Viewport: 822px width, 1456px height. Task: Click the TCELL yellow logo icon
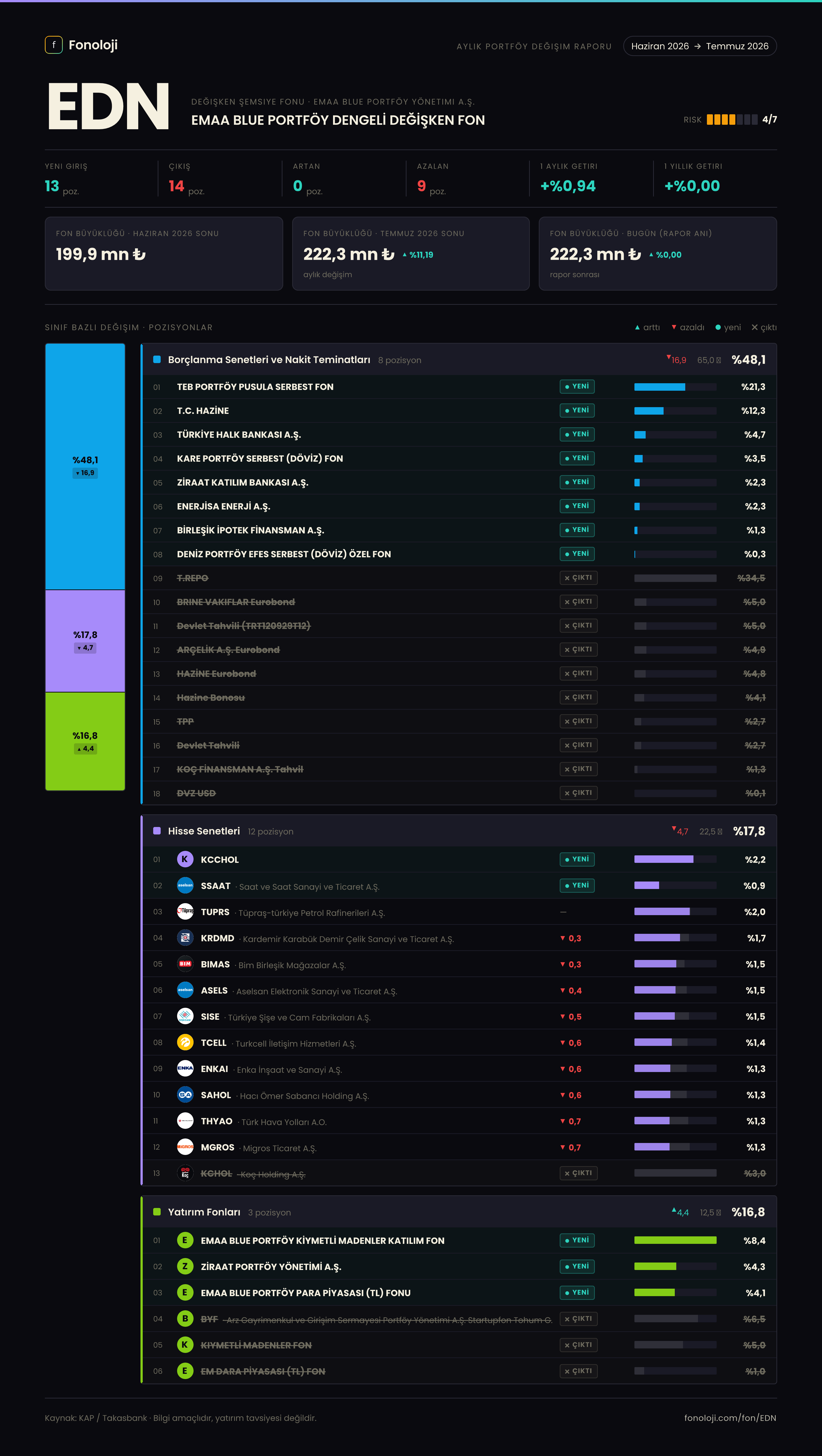[185, 1042]
